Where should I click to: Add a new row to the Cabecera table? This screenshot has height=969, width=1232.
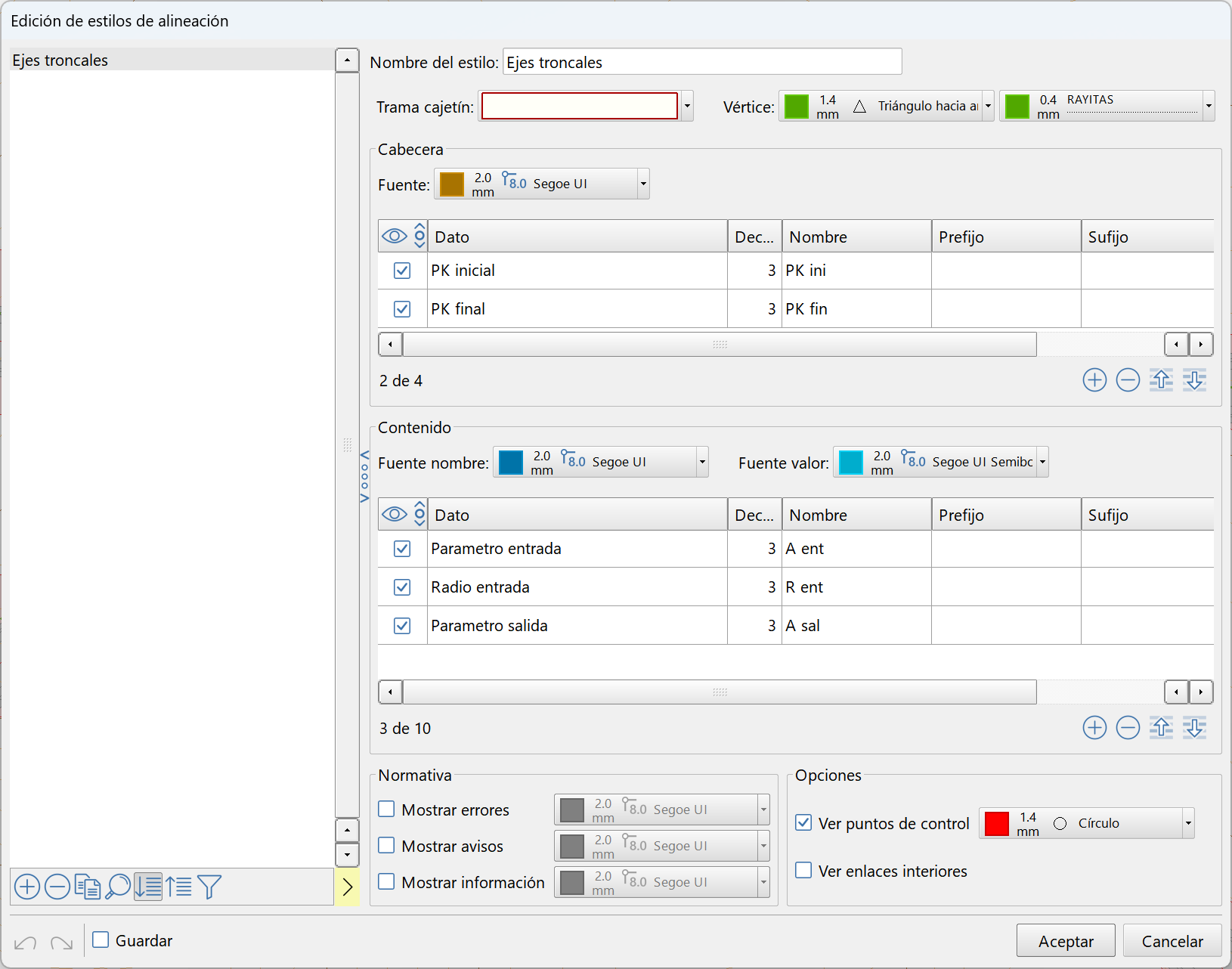(1094, 380)
